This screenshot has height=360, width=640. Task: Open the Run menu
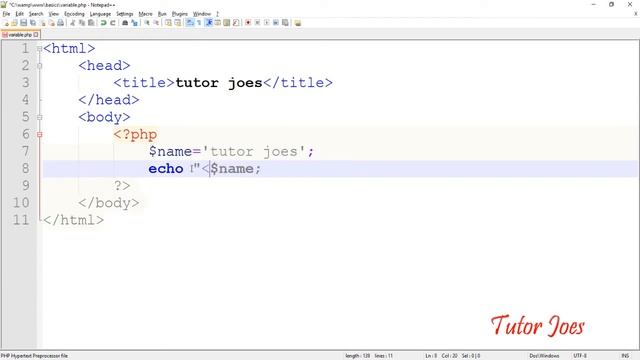(x=162, y=14)
